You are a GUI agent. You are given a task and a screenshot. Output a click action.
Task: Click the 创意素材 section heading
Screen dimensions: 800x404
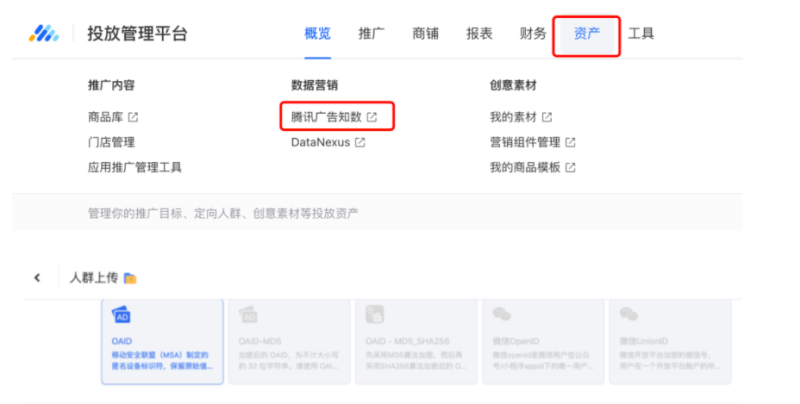pyautogui.click(x=513, y=85)
